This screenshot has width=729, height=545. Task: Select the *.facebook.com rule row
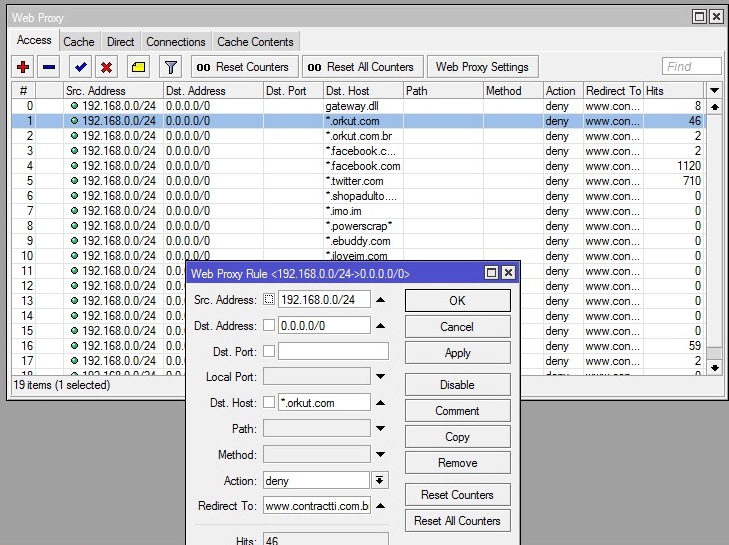tap(358, 166)
